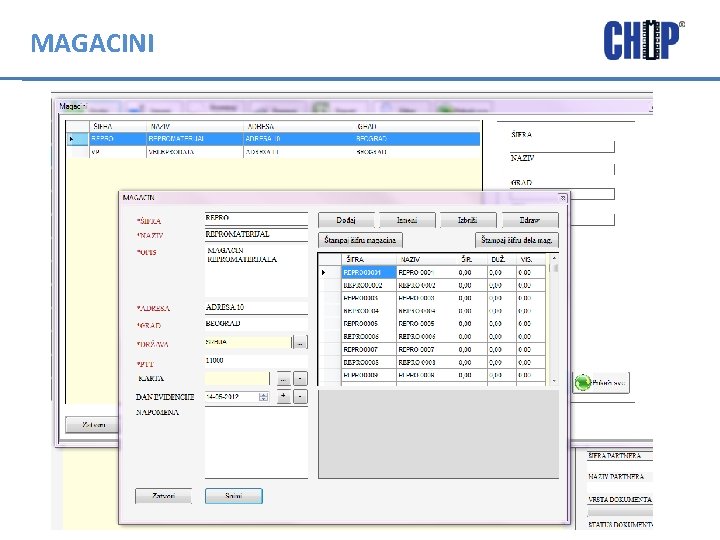Select the REPRO00007 code cell
Screen dimensions: 720x540
[x=369, y=349]
